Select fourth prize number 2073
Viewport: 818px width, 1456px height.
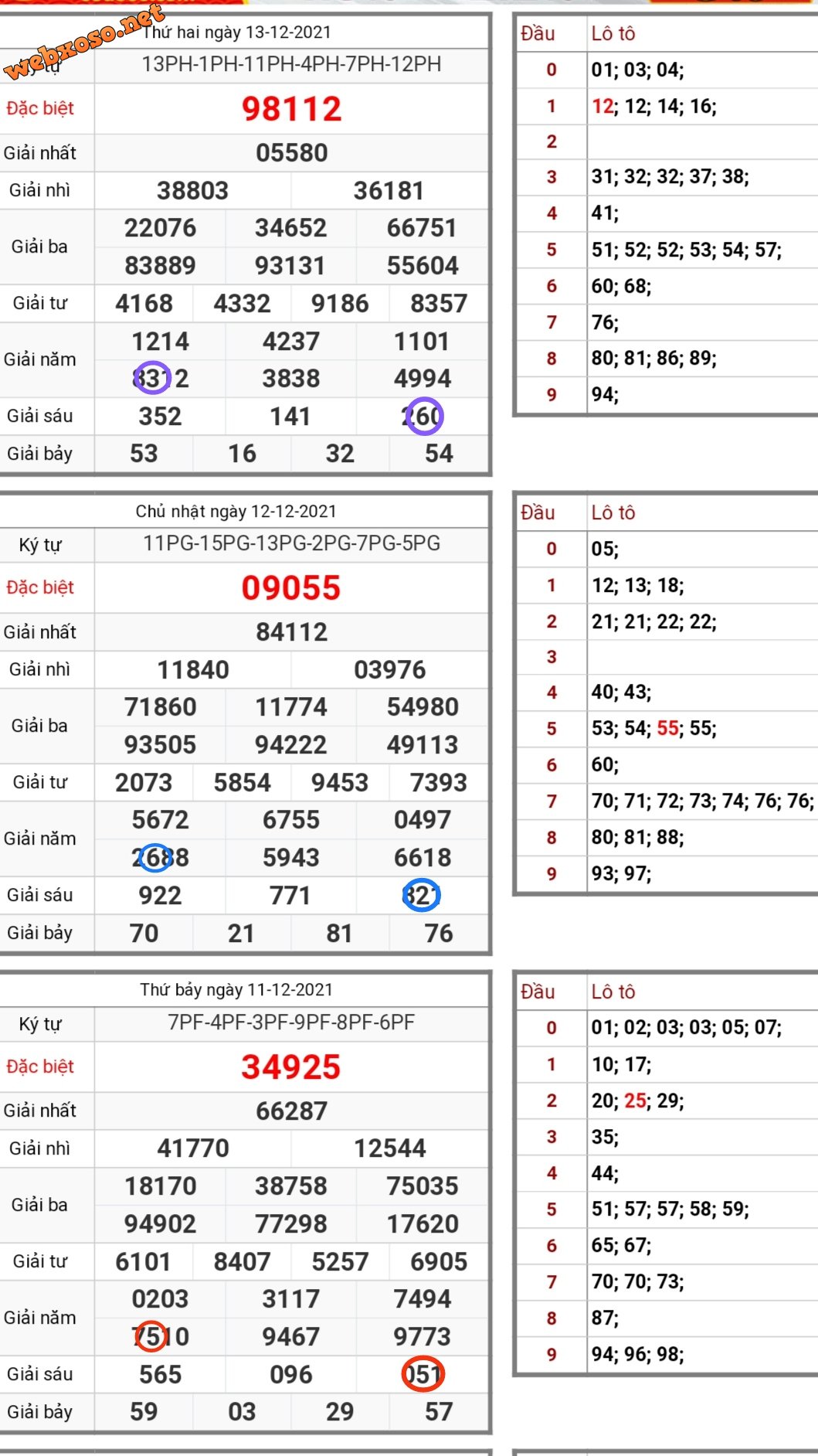(x=144, y=783)
